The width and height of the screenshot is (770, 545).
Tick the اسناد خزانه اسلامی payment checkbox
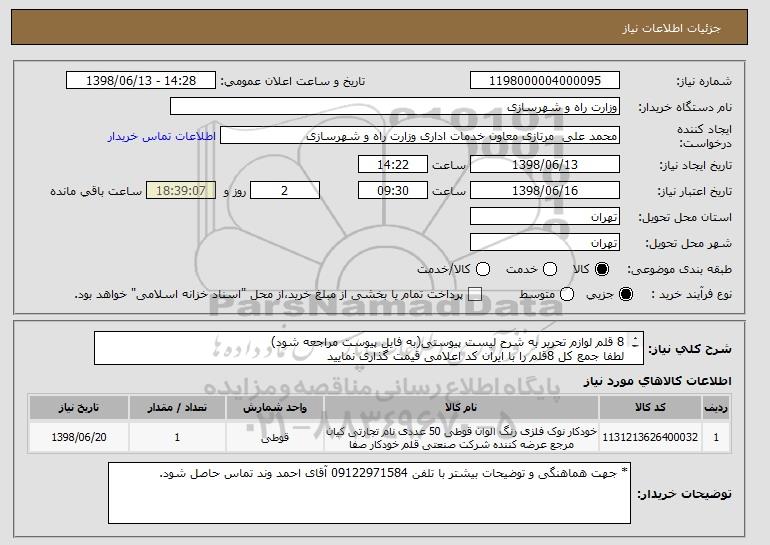[475, 295]
